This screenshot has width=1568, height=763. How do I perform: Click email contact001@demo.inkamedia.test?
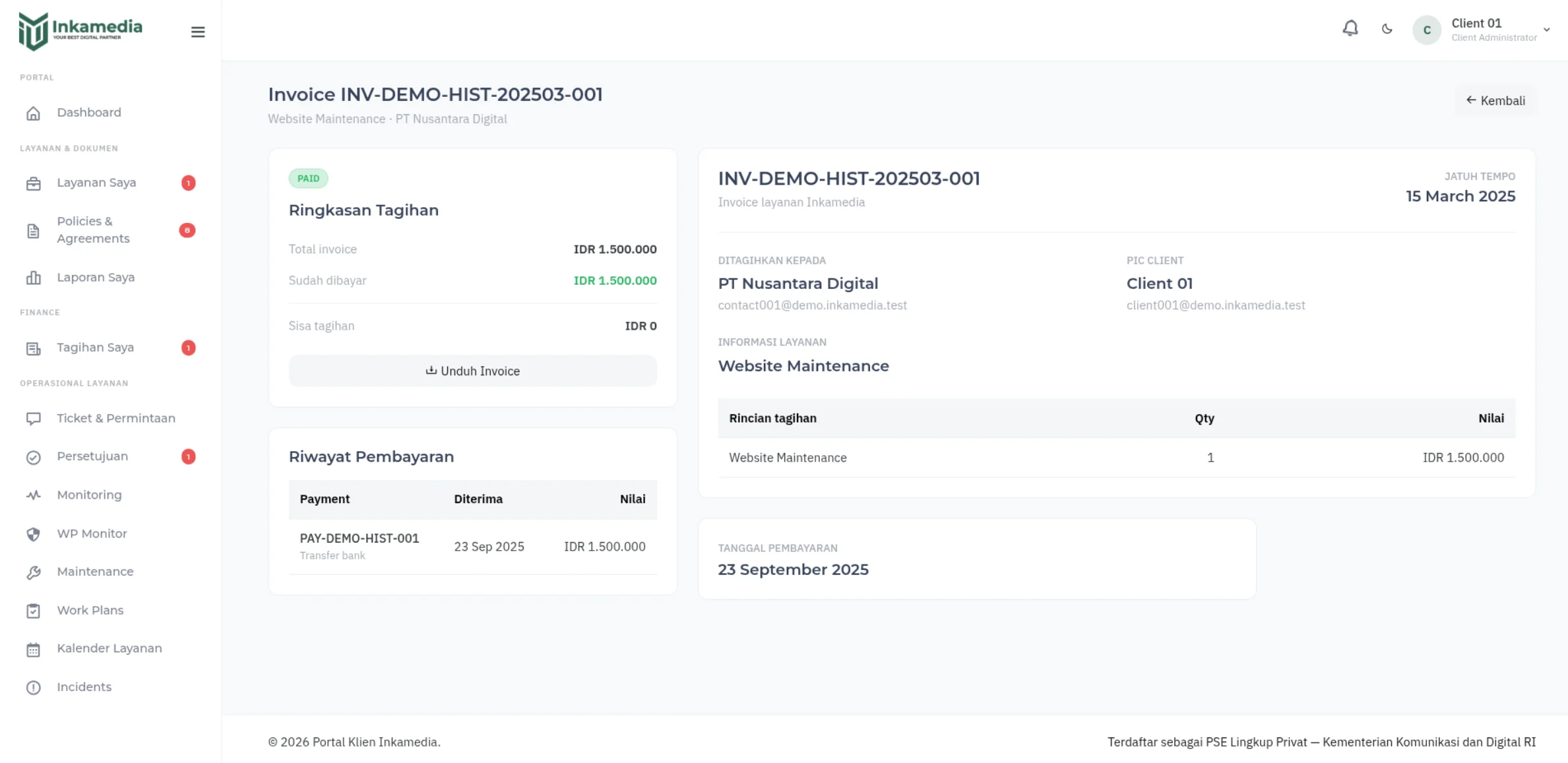(812, 305)
